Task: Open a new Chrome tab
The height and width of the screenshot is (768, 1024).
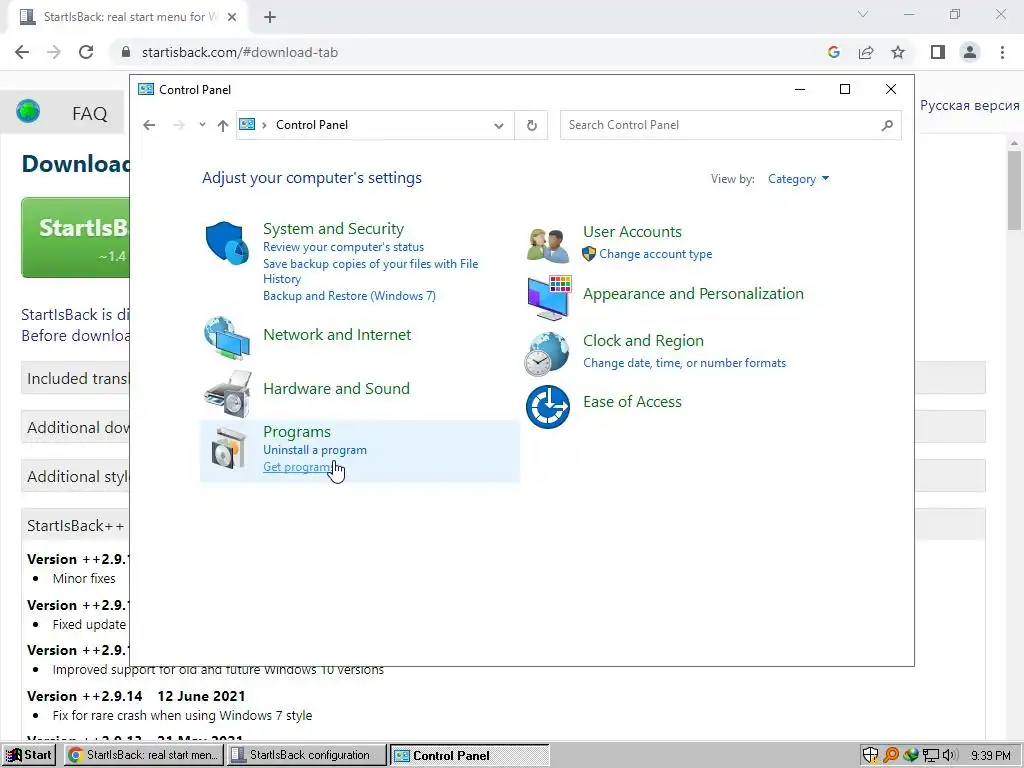Action: (x=270, y=17)
